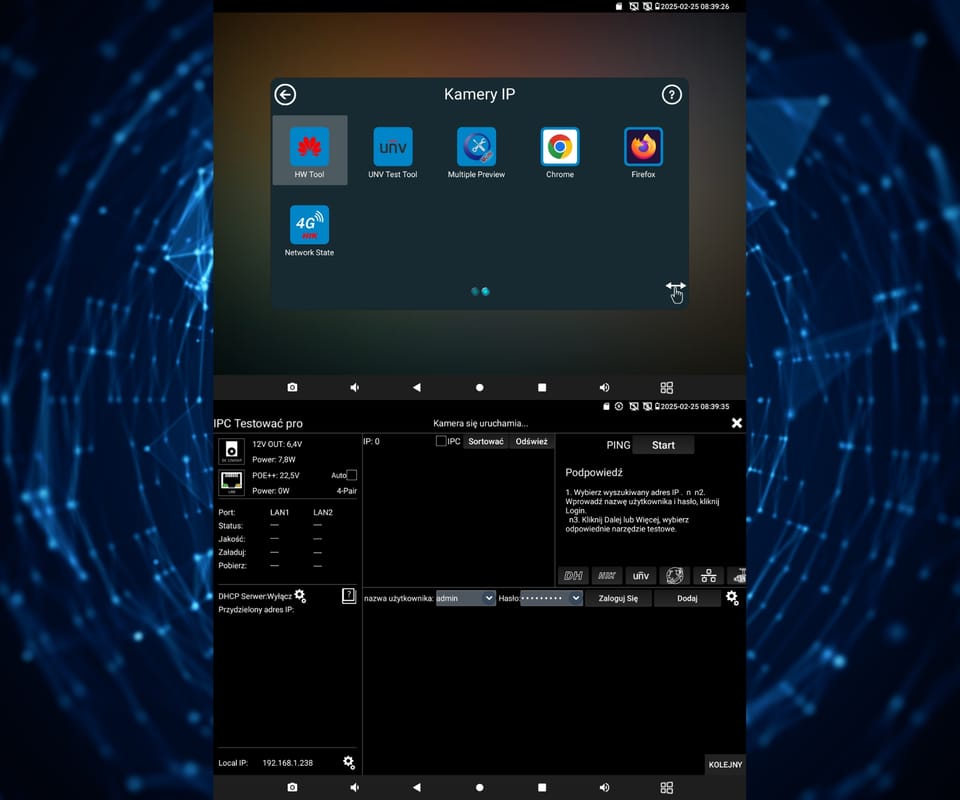Image resolution: width=960 pixels, height=800 pixels.
Task: Open the Network State 4G app
Action: [x=309, y=227]
